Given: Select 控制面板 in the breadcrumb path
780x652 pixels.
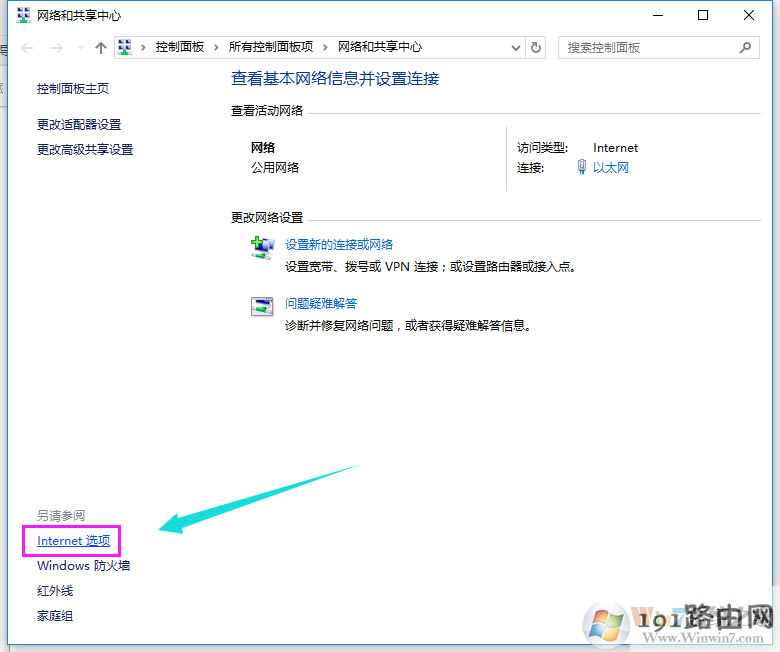Looking at the screenshot, I should click(x=181, y=48).
